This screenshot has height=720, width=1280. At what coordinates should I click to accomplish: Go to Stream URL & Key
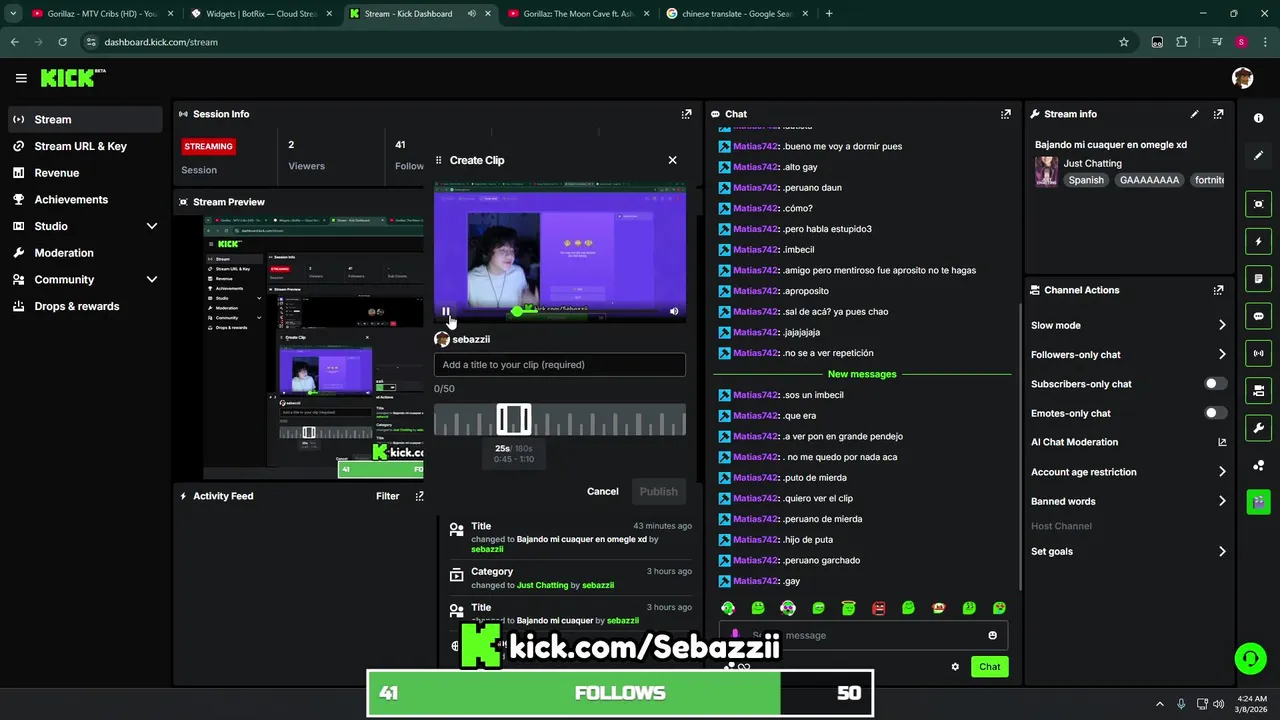pos(85,146)
